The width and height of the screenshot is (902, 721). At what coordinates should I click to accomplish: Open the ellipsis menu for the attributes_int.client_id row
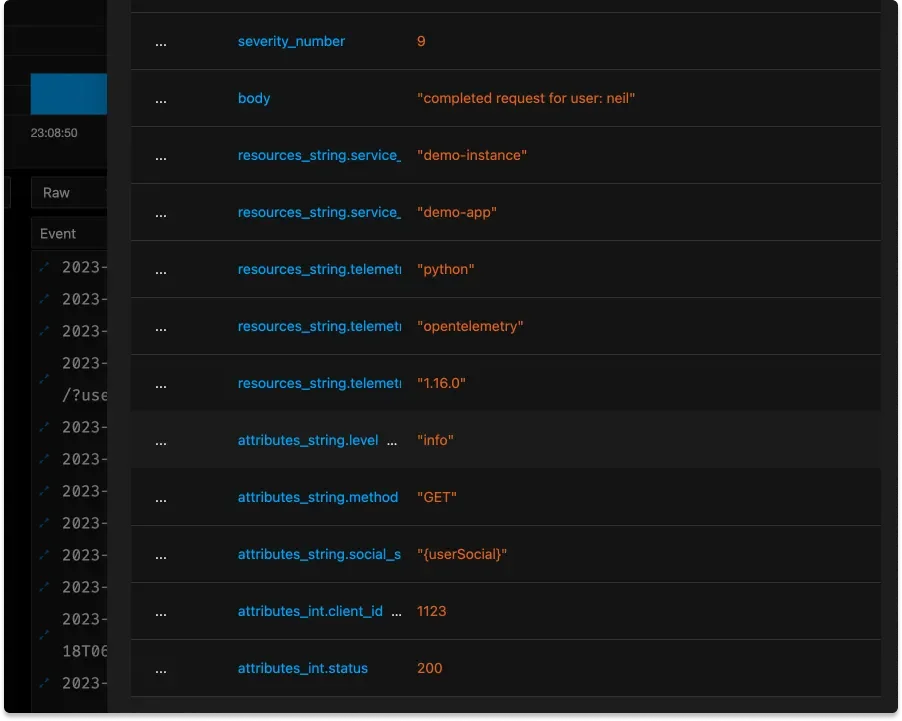pos(161,612)
